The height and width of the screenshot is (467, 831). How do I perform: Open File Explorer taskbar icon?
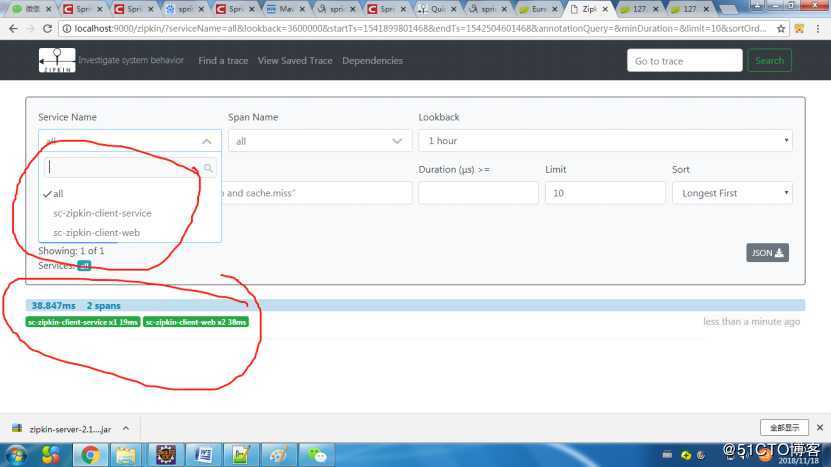(126, 455)
